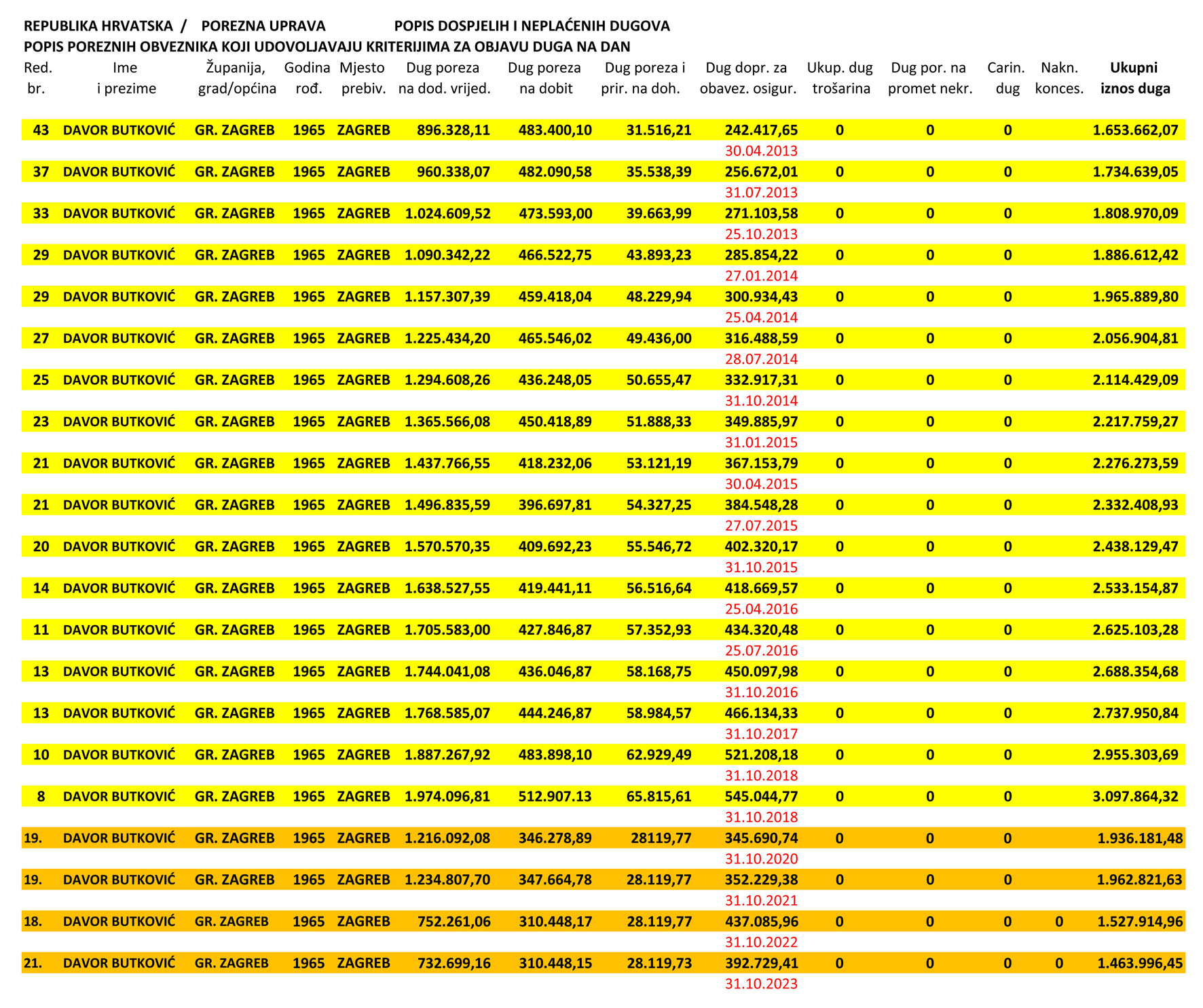Select the row number 43 cell

[41, 130]
